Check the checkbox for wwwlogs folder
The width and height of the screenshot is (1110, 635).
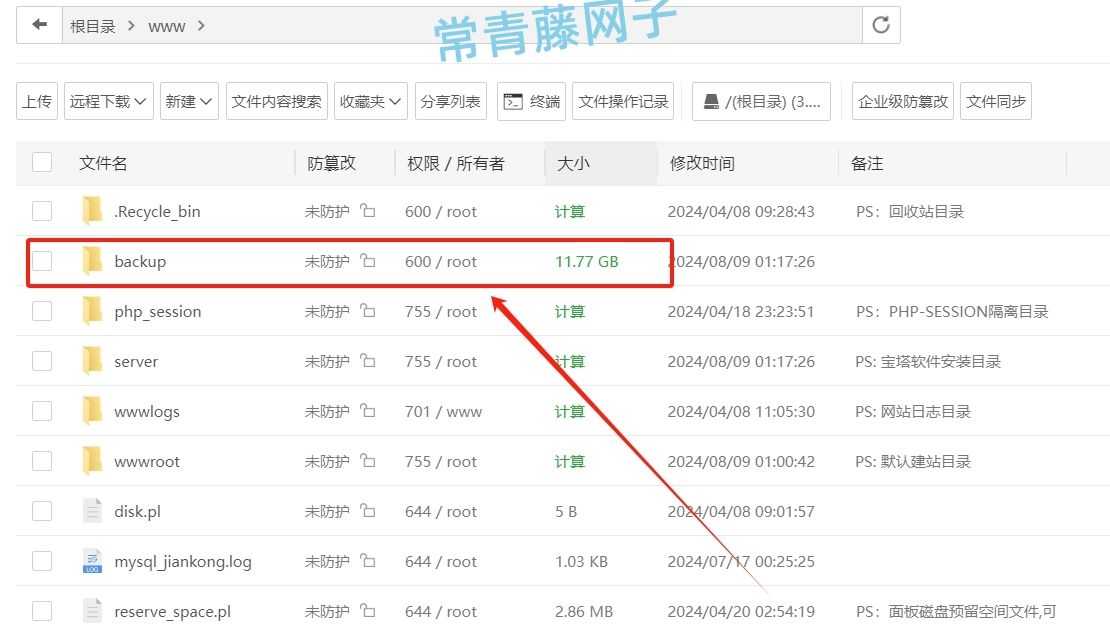(x=41, y=411)
